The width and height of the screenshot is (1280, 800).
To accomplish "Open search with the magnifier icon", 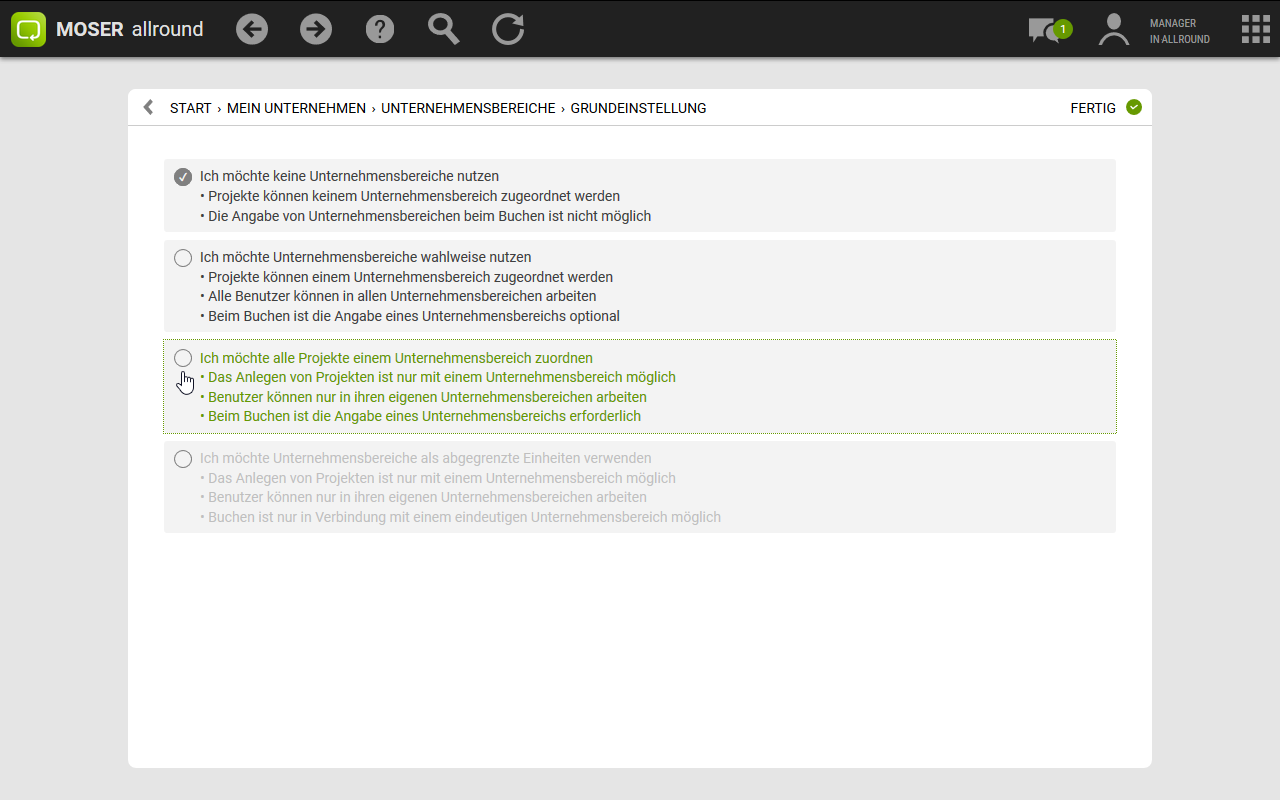I will tap(443, 29).
